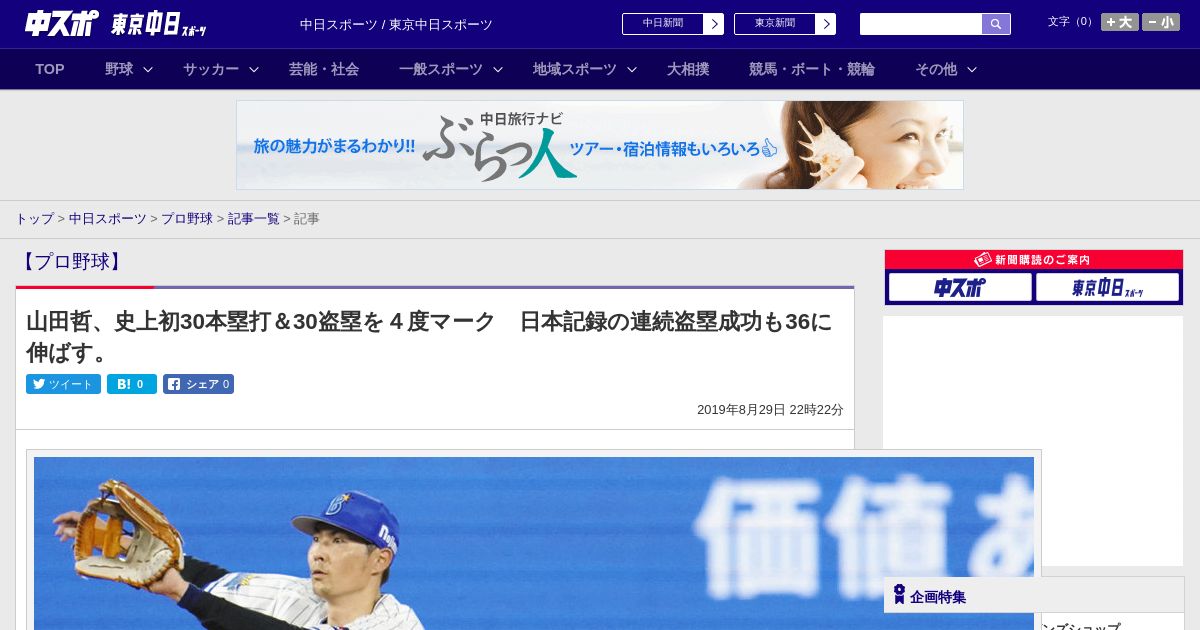The width and height of the screenshot is (1200, 630).
Task: Click the トップ breadcrumb link
Action: [34, 218]
